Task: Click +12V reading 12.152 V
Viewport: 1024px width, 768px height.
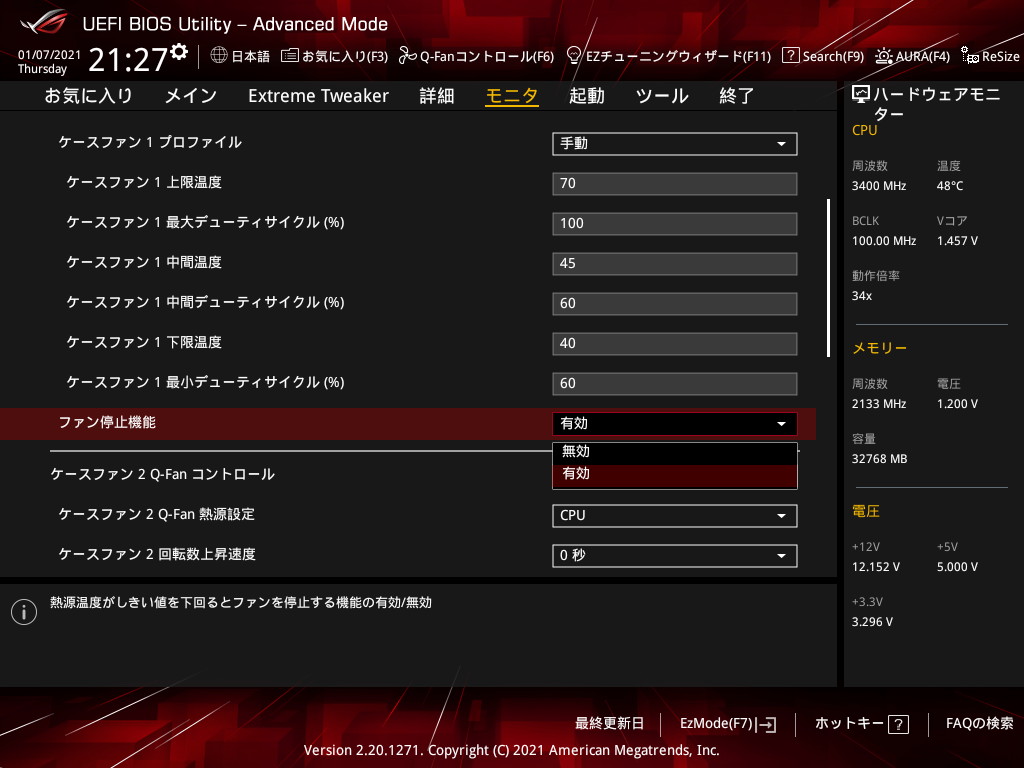Action: point(876,567)
